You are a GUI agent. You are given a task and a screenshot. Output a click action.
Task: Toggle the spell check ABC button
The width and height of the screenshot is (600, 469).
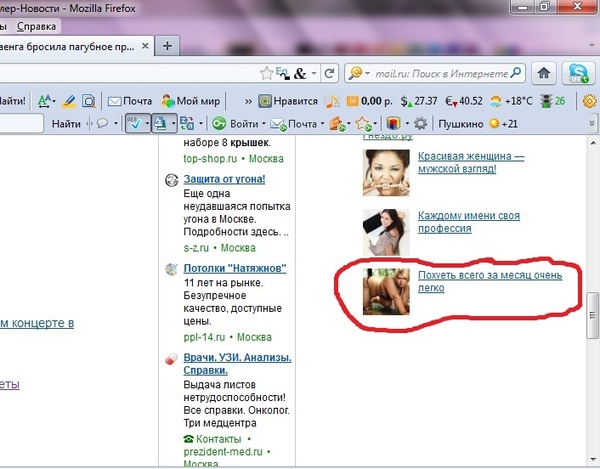tap(134, 123)
